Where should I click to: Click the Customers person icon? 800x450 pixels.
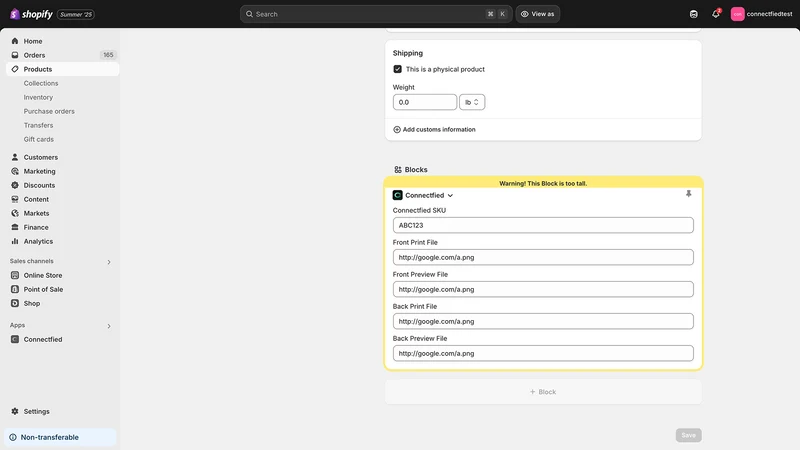click(x=15, y=157)
